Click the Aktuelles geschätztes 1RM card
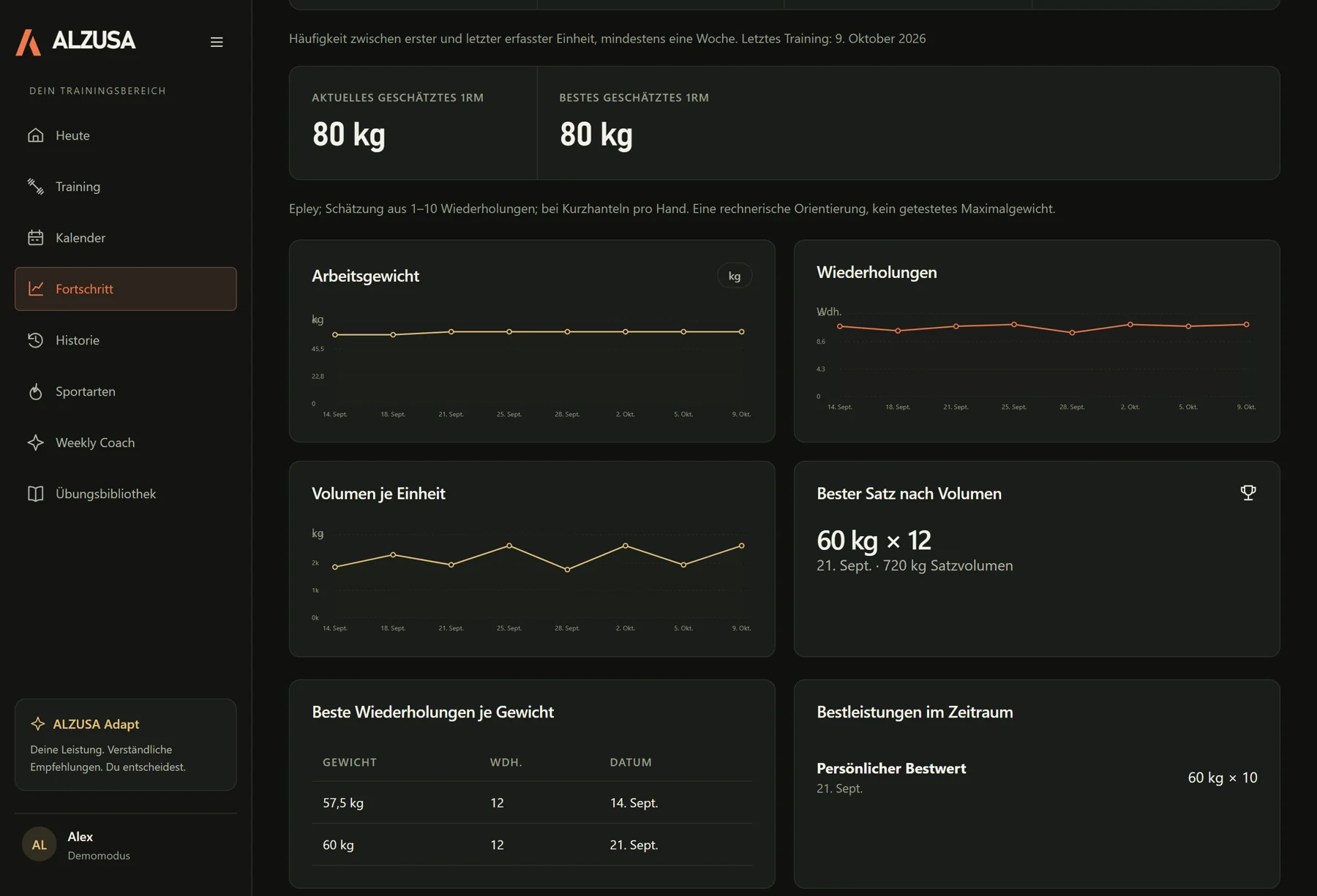The height and width of the screenshot is (896, 1317). 413,123
